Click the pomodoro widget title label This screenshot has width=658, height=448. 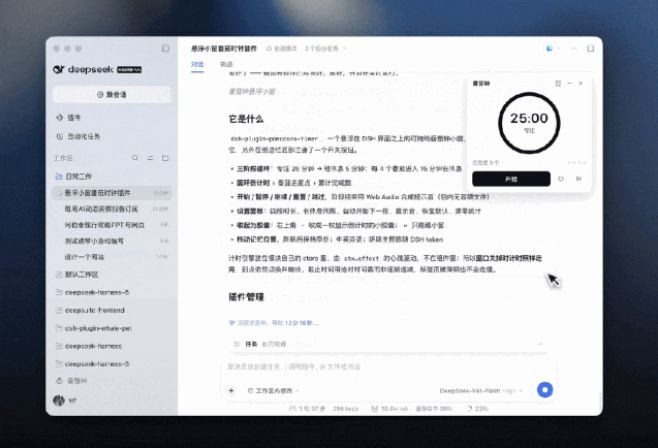coord(481,83)
